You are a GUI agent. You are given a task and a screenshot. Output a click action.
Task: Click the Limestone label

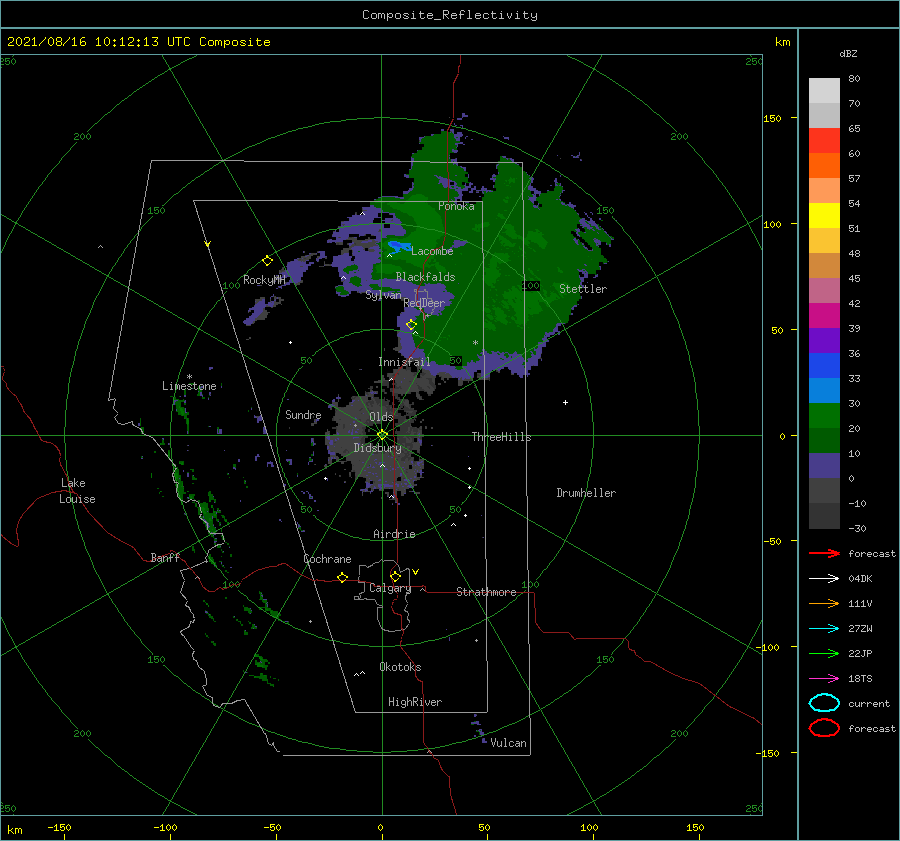click(x=189, y=386)
